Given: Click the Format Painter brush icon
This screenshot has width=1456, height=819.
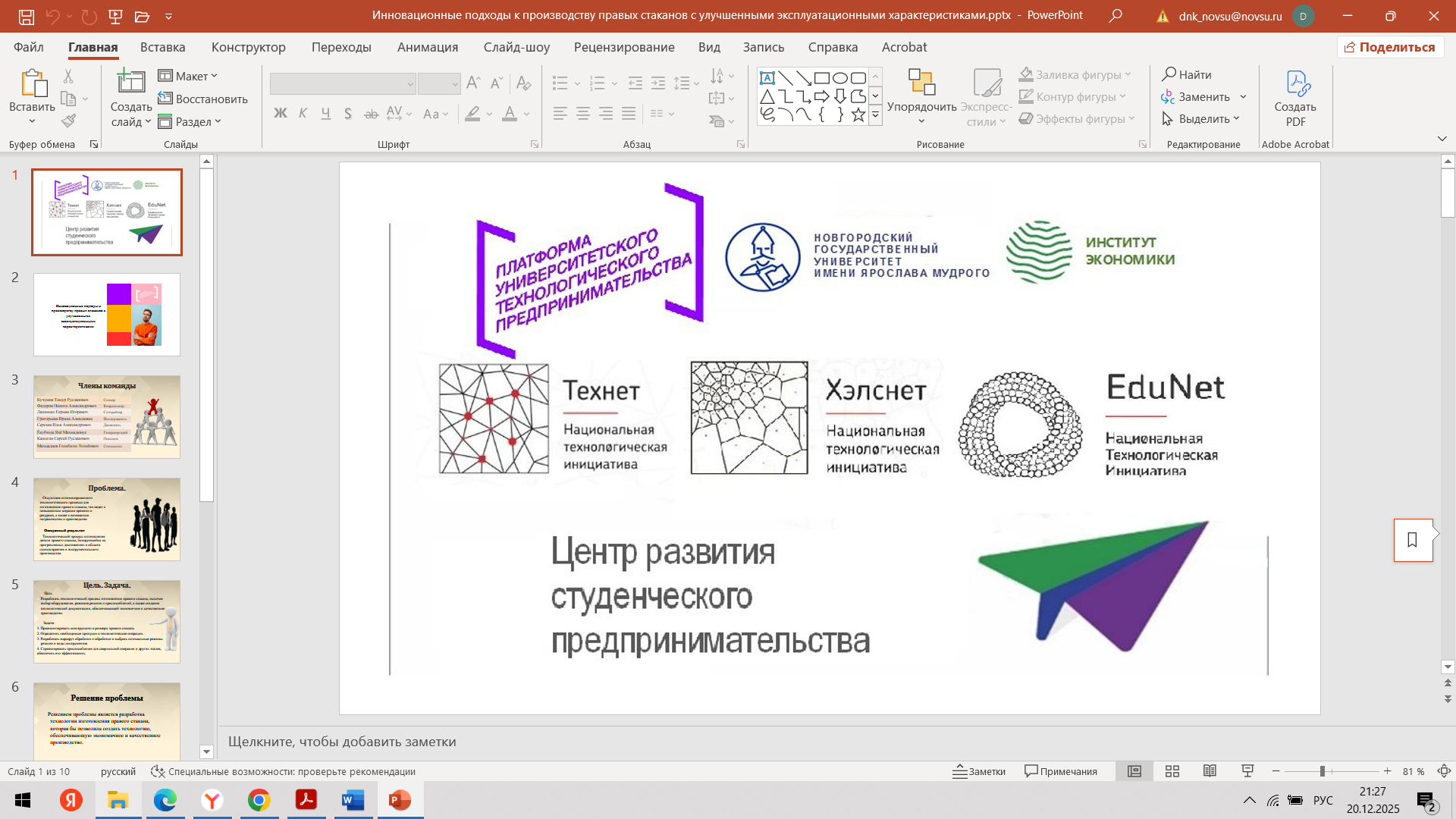Looking at the screenshot, I should (68, 121).
